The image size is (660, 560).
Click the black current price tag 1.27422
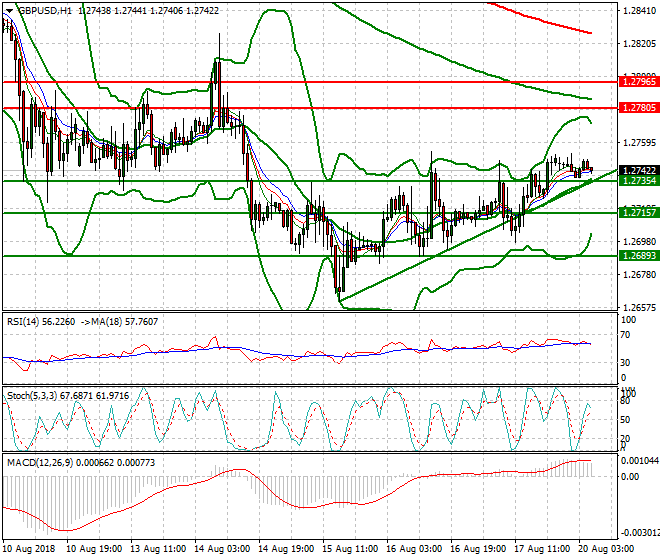638,171
